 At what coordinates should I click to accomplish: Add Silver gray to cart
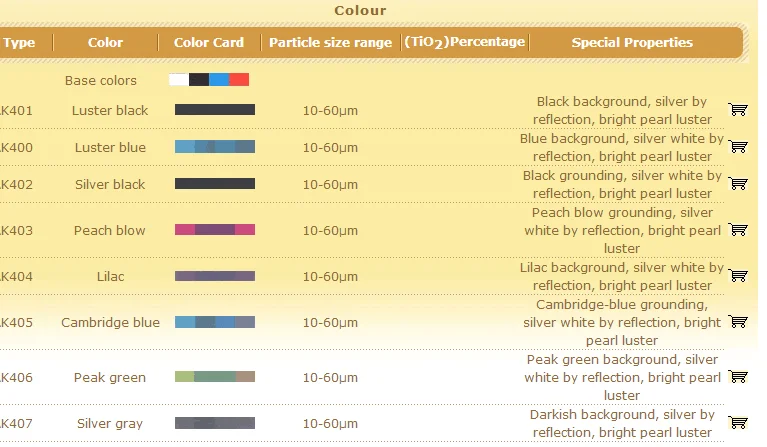tap(738, 423)
